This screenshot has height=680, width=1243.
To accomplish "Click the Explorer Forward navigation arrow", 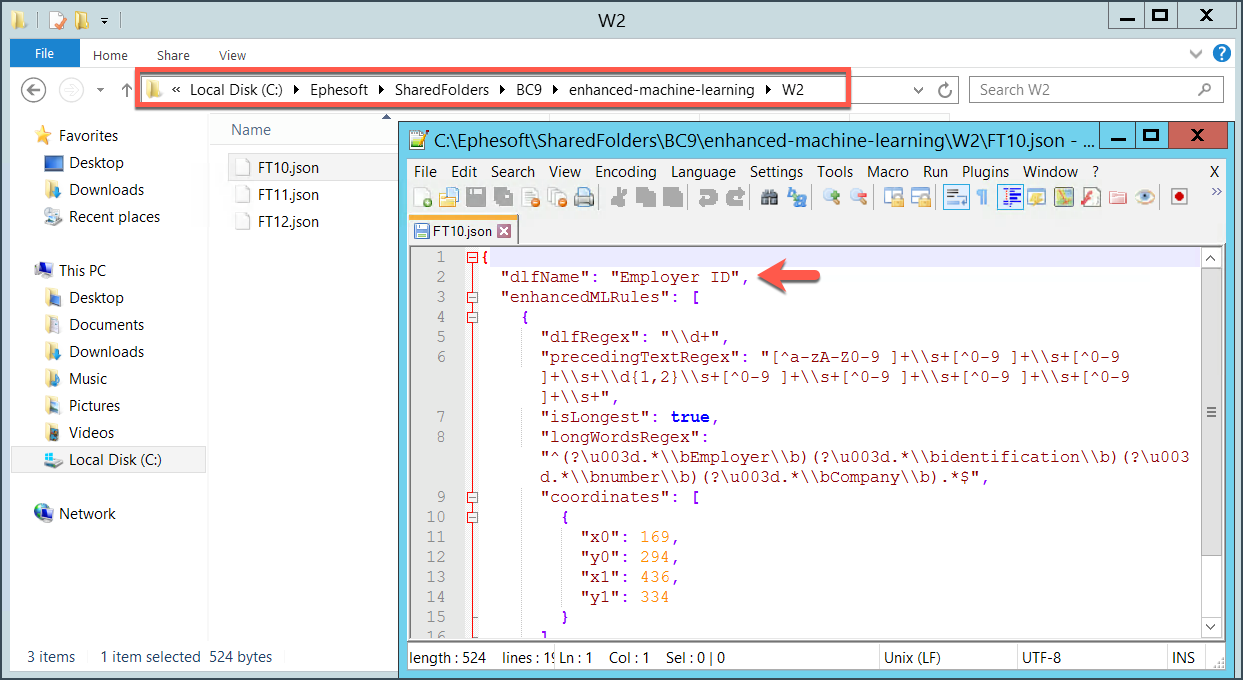I will click(x=70, y=90).
